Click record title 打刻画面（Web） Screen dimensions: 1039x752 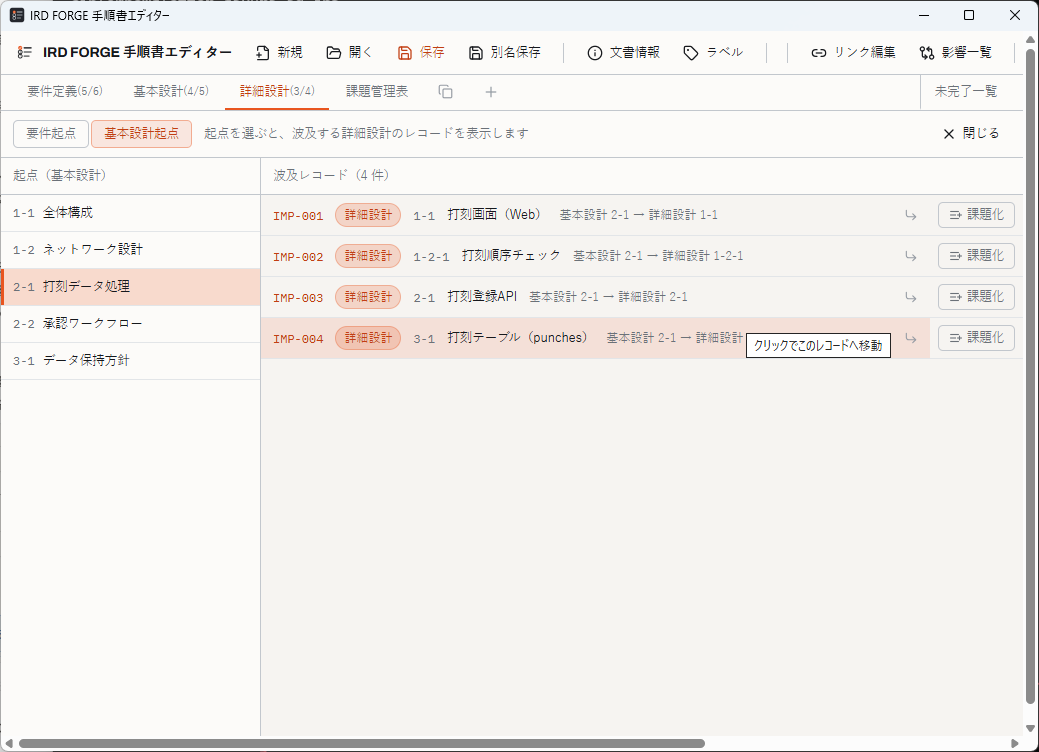497,215
